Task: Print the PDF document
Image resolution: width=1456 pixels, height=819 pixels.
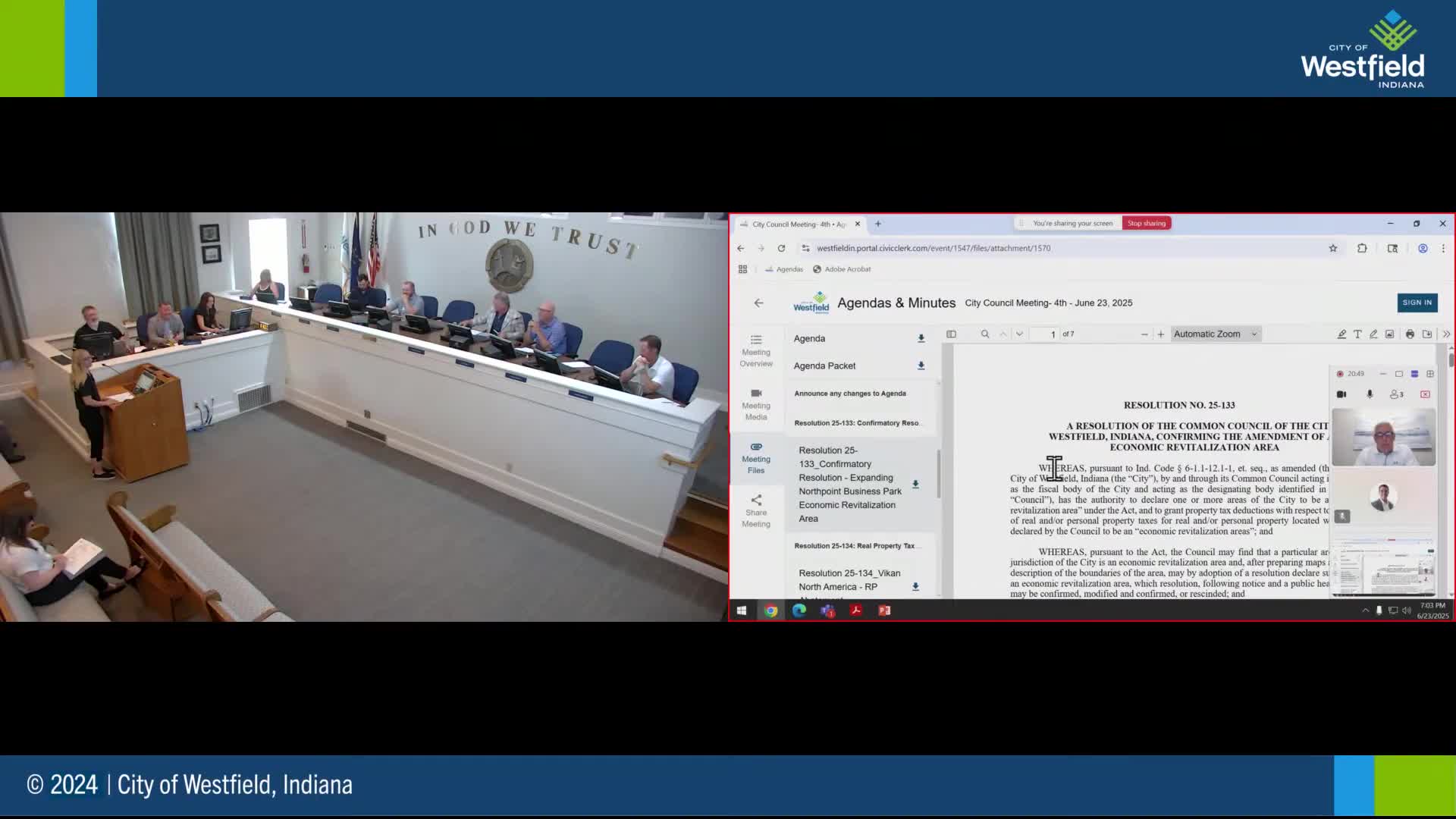Action: click(1410, 334)
